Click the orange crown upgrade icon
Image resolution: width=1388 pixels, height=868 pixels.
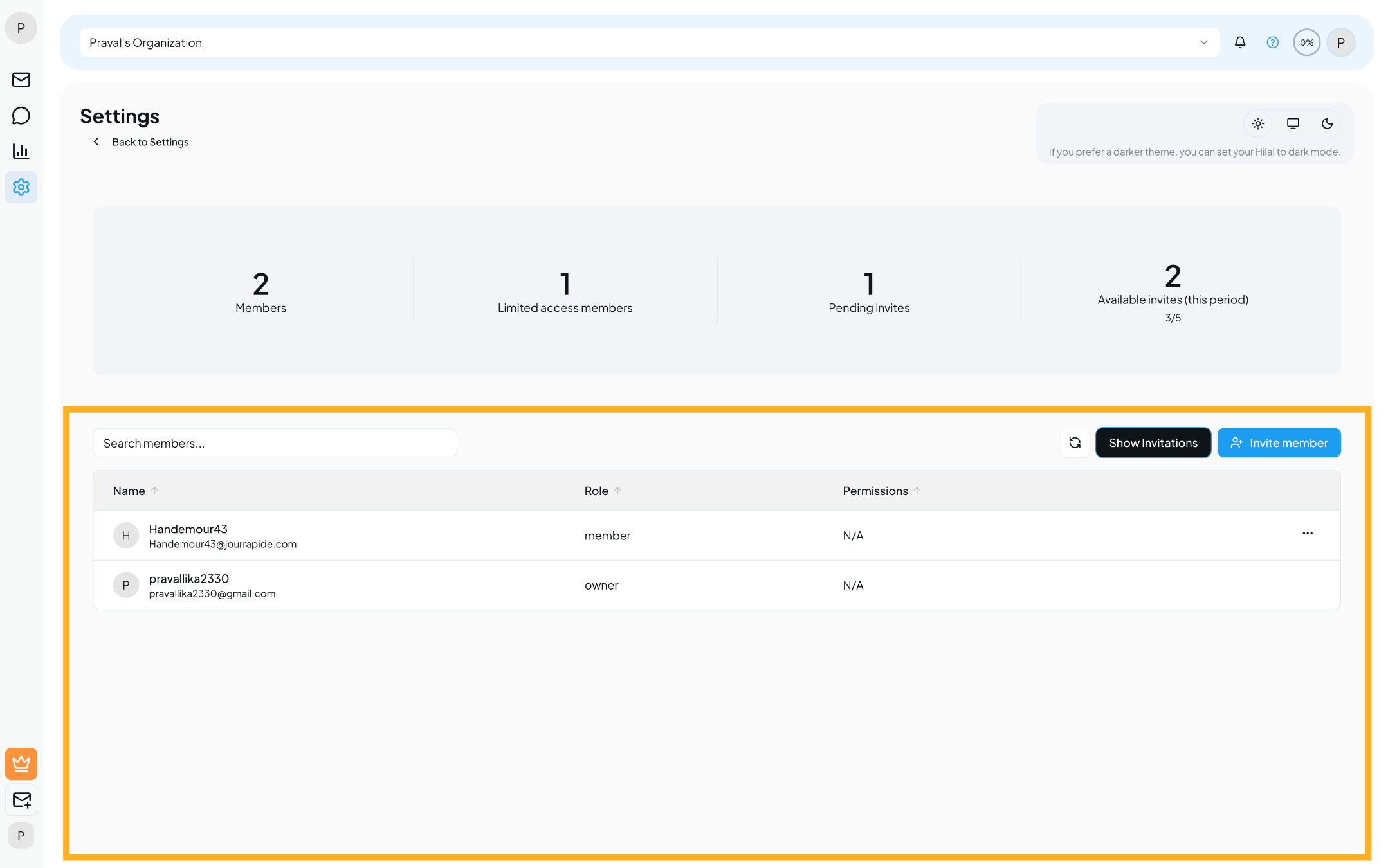pos(21,764)
